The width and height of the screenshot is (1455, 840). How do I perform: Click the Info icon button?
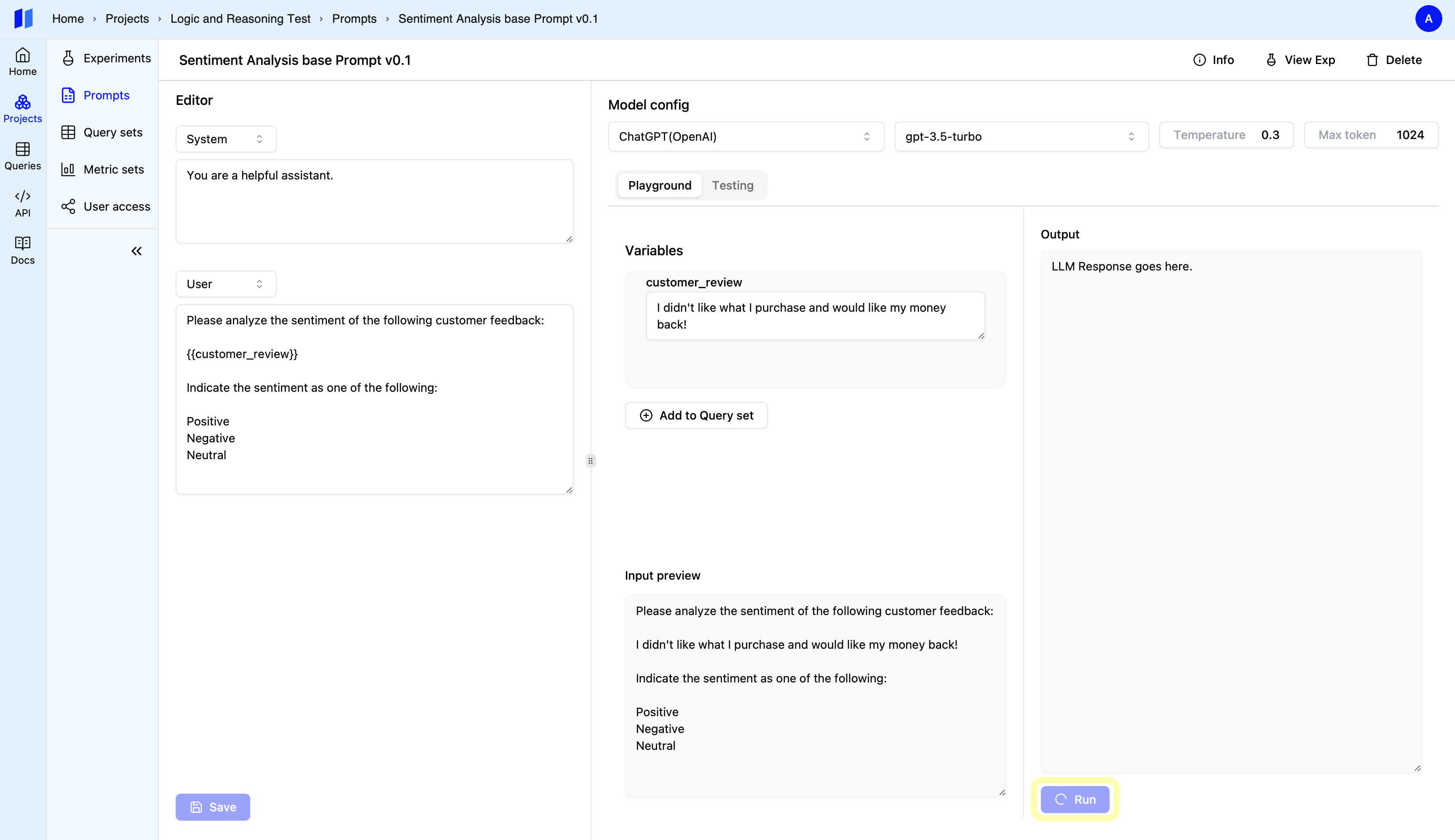pyautogui.click(x=1199, y=60)
